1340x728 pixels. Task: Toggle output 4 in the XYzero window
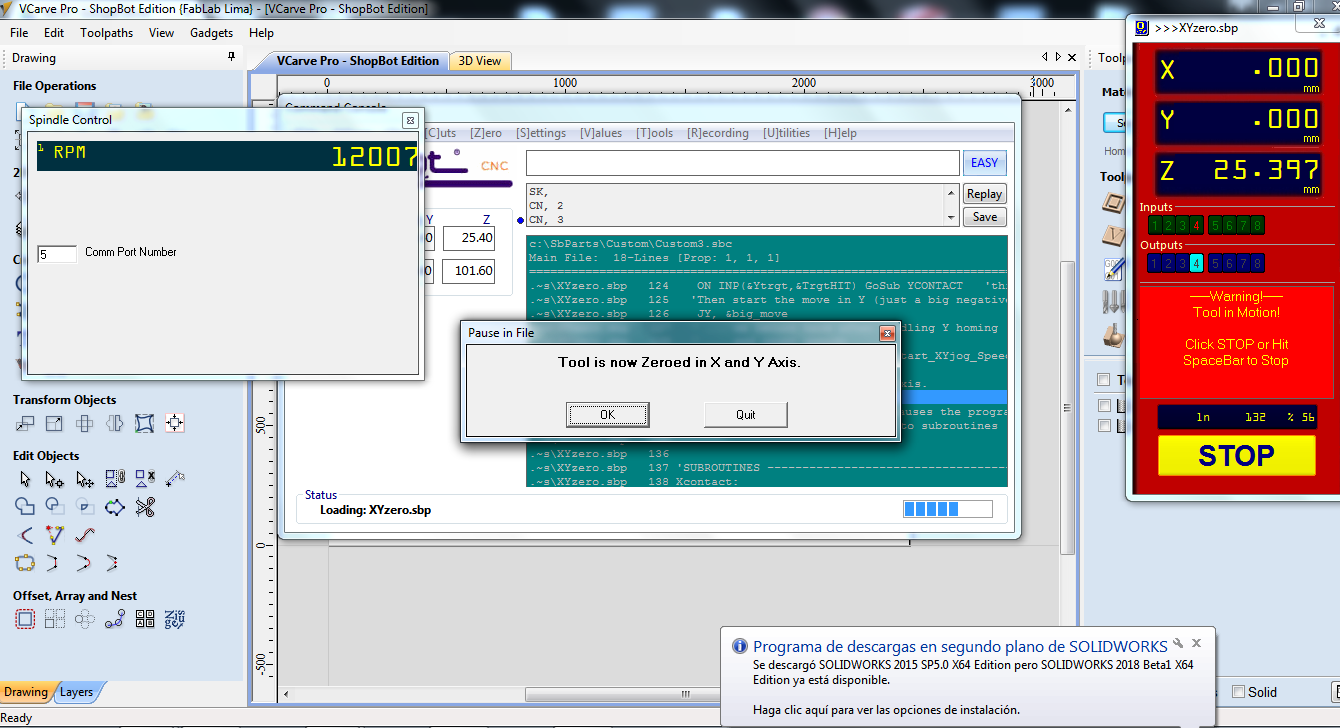1196,264
